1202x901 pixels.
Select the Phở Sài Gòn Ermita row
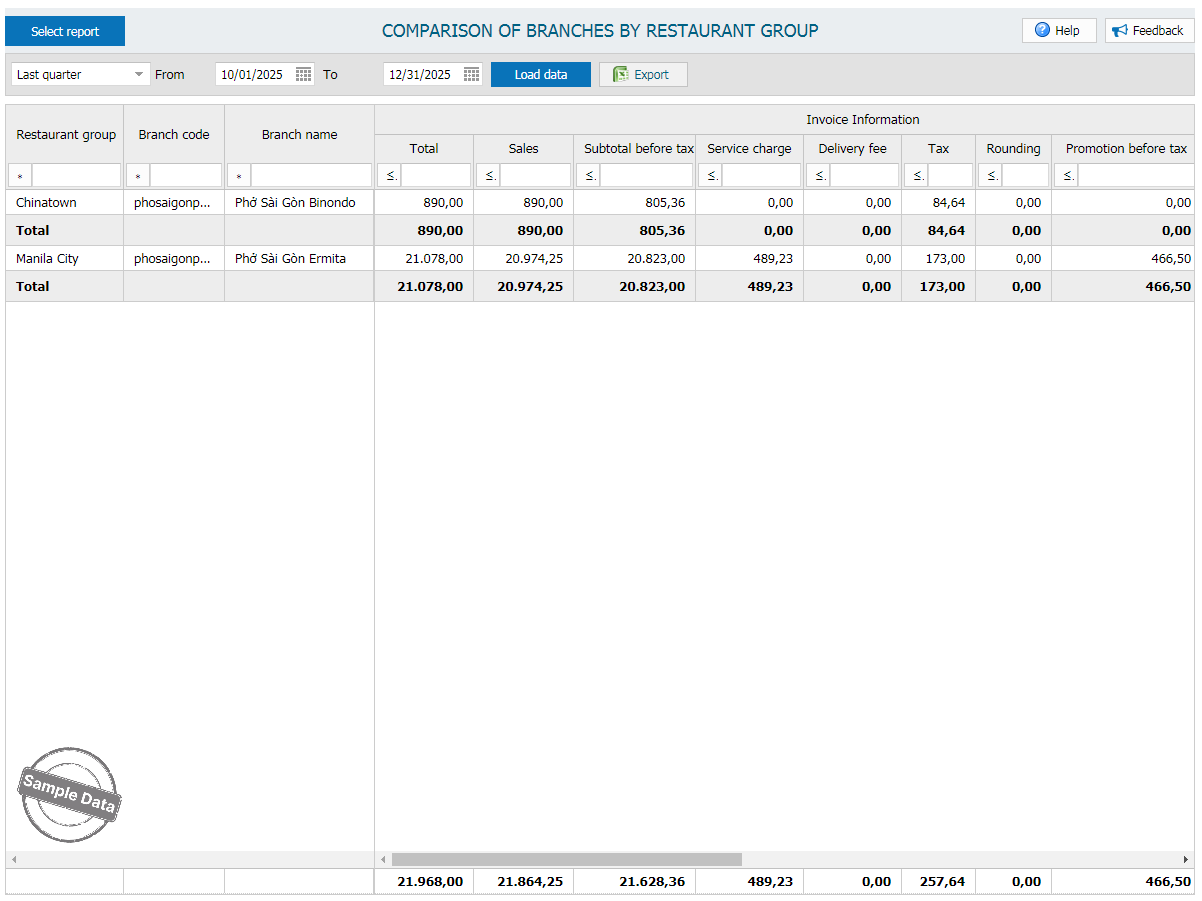coord(290,259)
